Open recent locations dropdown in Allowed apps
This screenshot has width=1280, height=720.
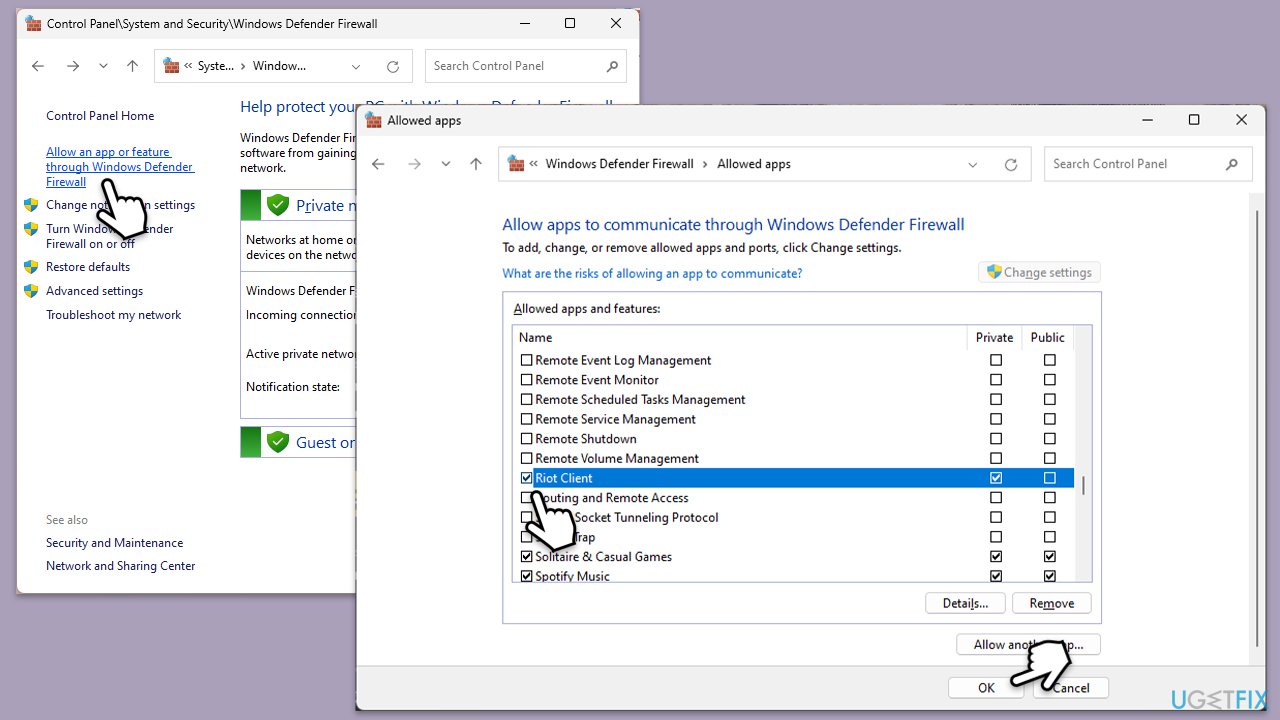click(x=446, y=164)
